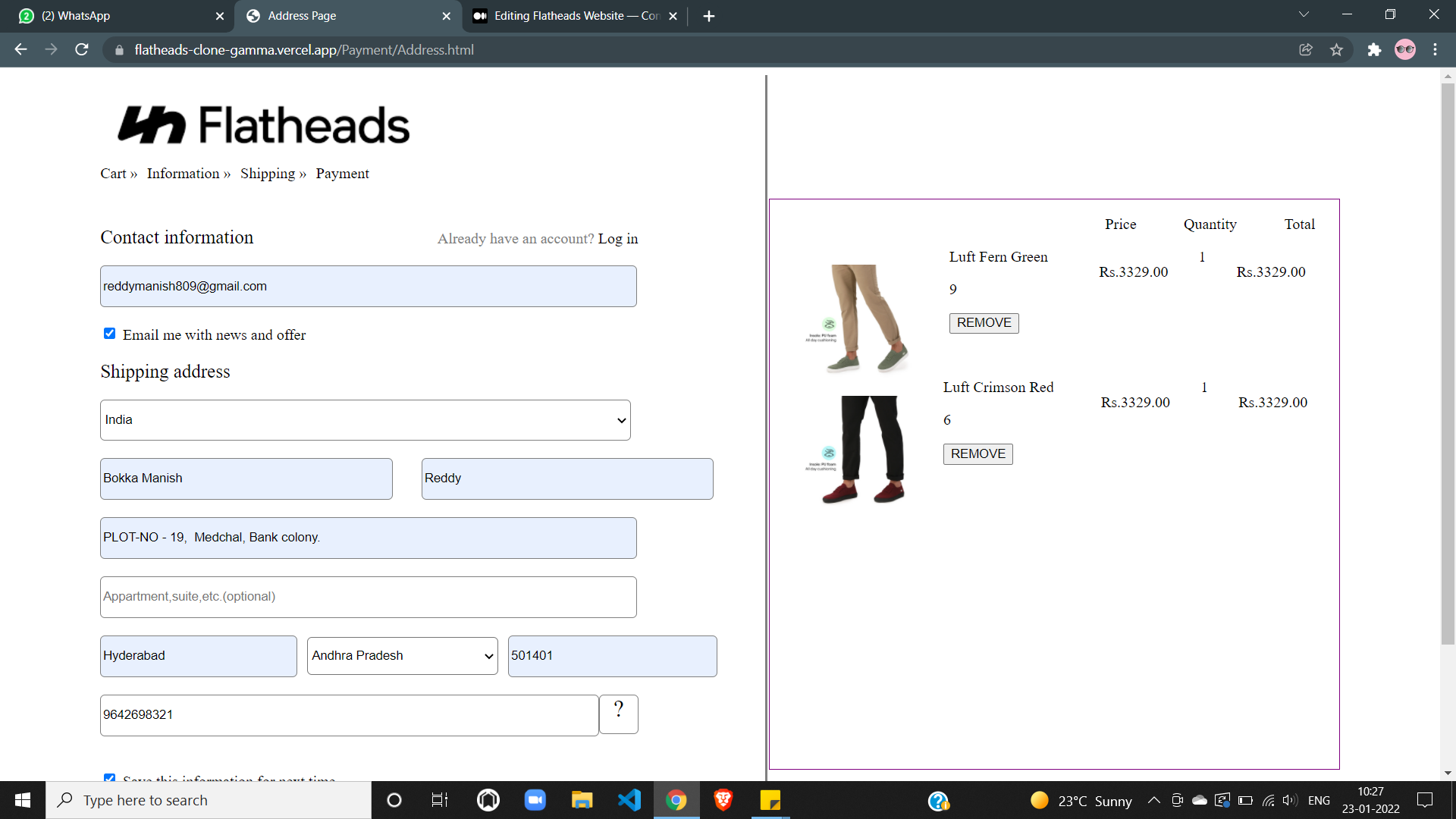Click the apartment suite optional field
This screenshot has height=819, width=1456.
tap(368, 597)
